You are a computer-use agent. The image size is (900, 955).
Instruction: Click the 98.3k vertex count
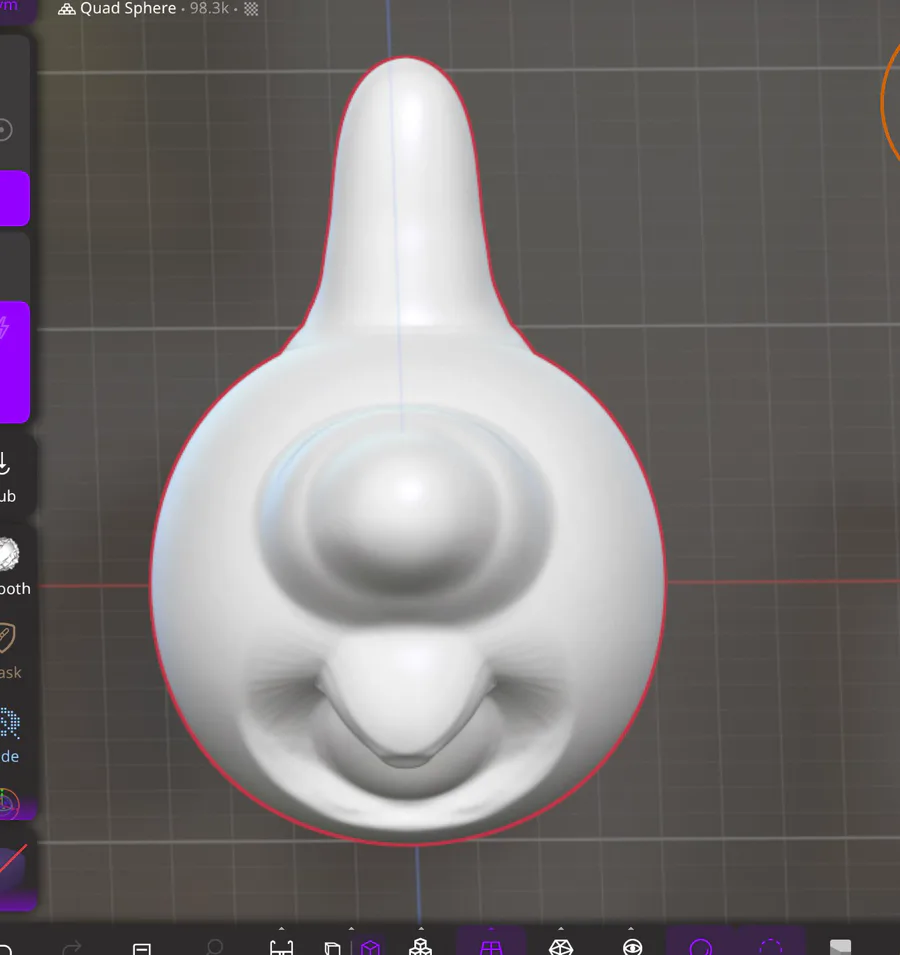(x=209, y=9)
